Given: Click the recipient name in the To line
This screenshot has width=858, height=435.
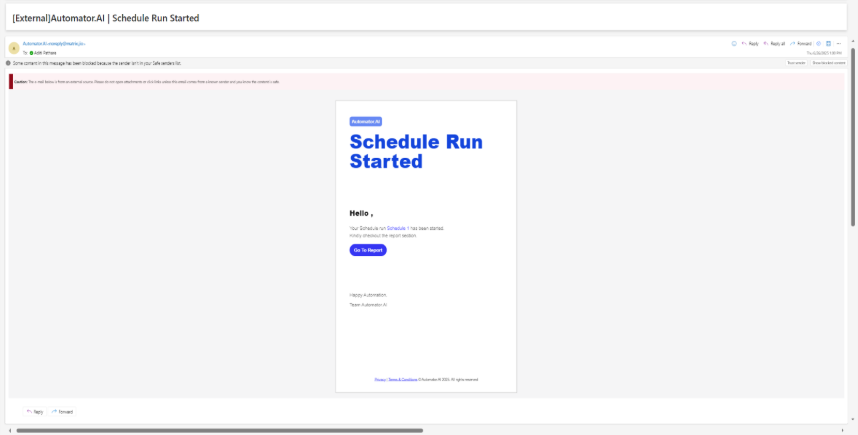Looking at the screenshot, I should 45,53.
